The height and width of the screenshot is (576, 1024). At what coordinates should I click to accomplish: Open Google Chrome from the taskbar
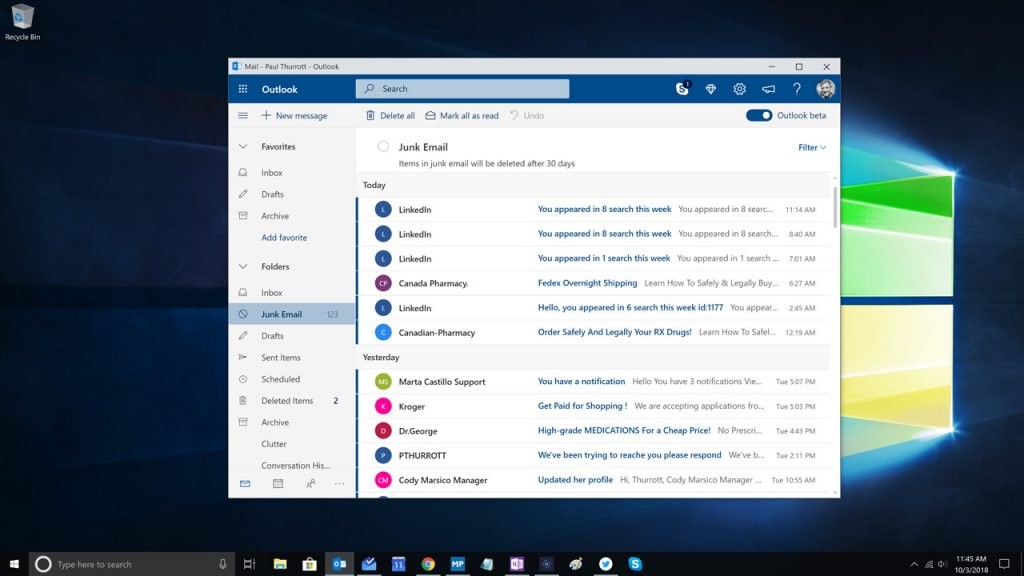coord(428,564)
